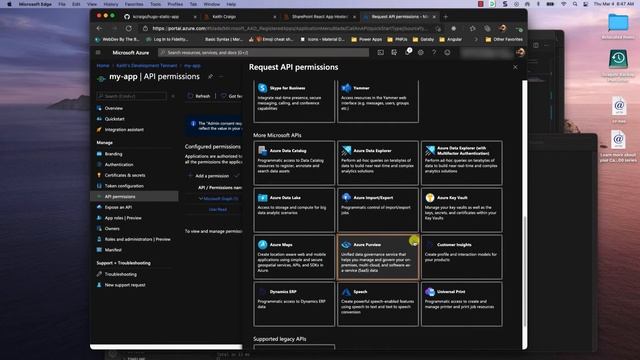Click the app menu search field
Image resolution: width=640 pixels, height=360 pixels.
(x=131, y=96)
